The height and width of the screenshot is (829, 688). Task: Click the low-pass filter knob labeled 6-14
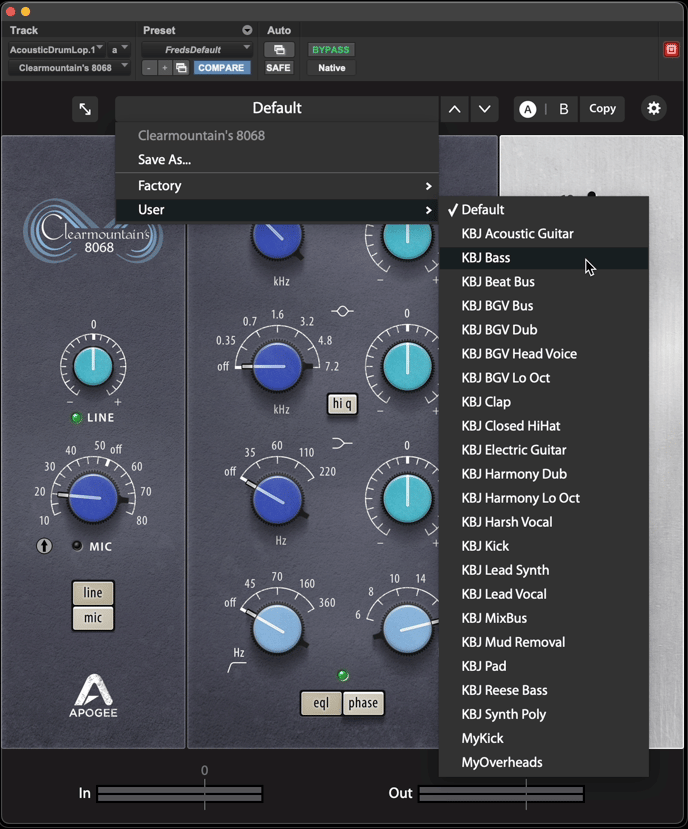(x=408, y=629)
